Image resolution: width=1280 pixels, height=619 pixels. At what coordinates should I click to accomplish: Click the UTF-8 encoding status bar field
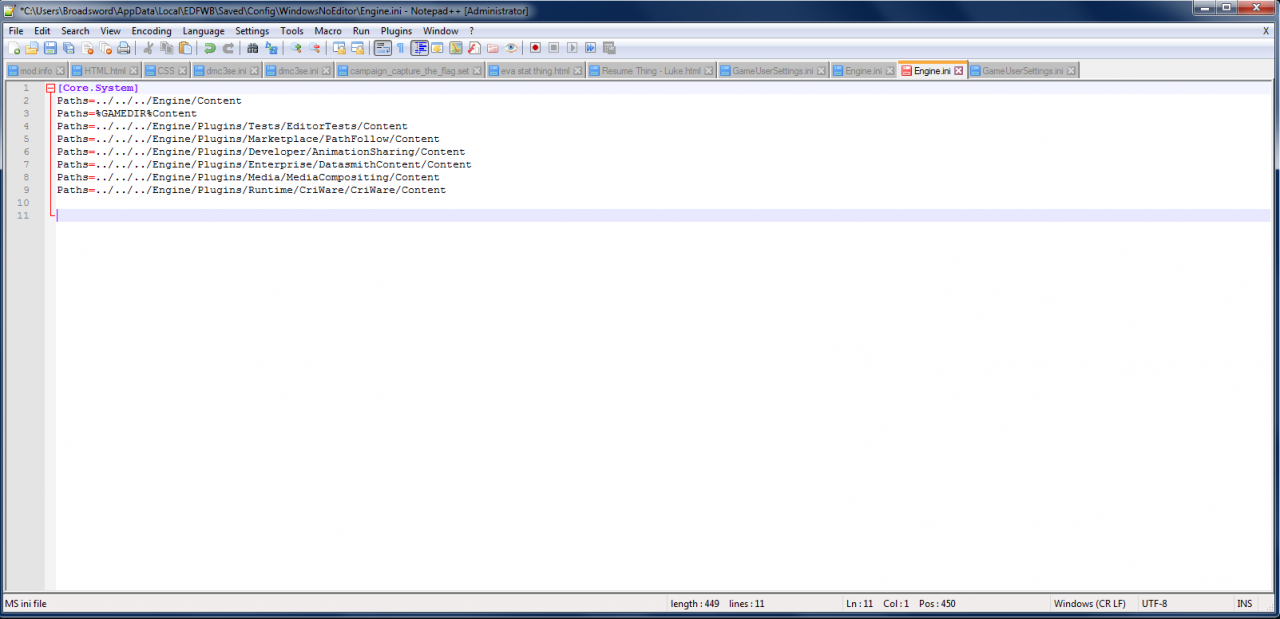click(x=1154, y=604)
